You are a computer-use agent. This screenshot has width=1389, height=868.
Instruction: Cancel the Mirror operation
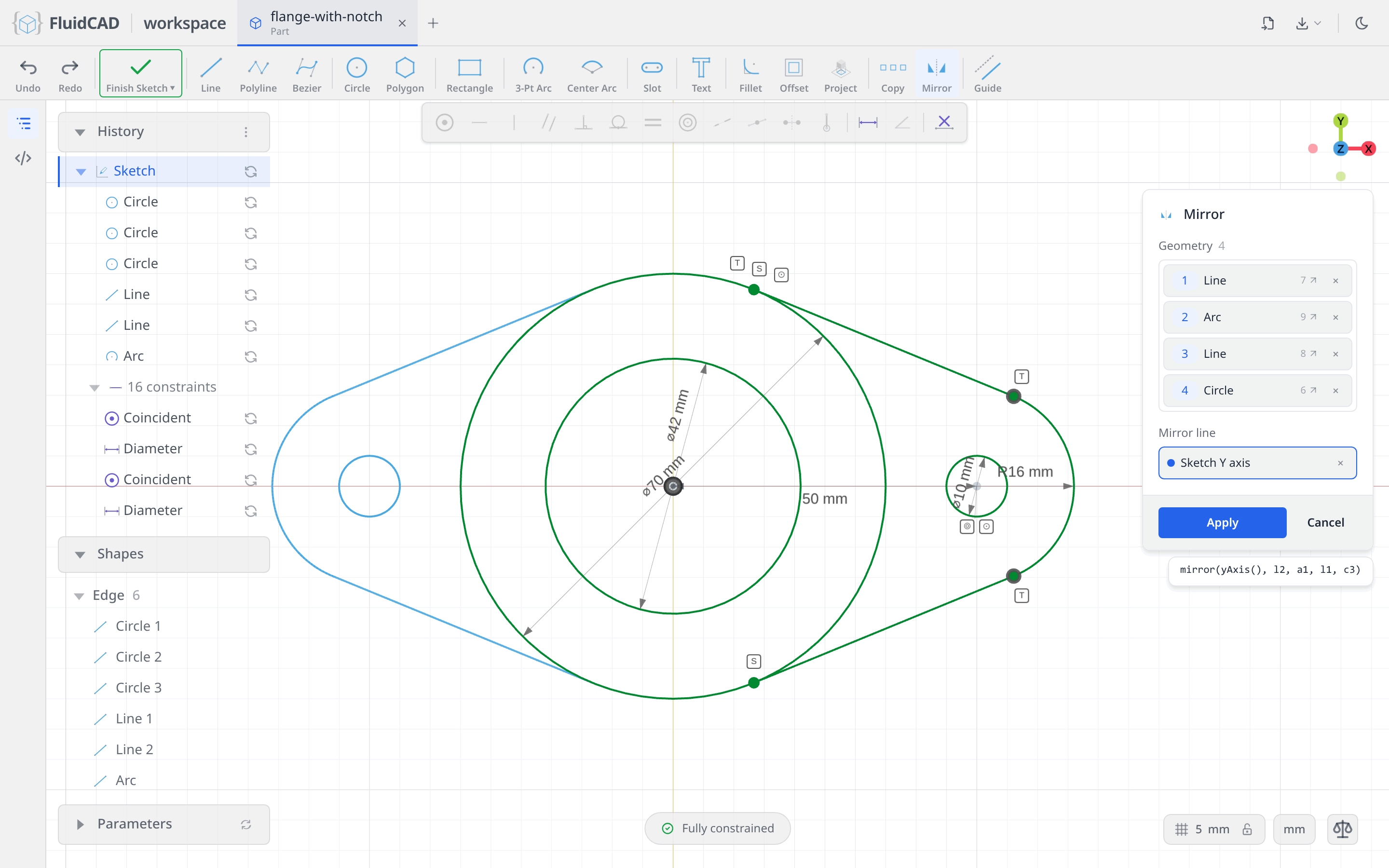click(x=1325, y=522)
